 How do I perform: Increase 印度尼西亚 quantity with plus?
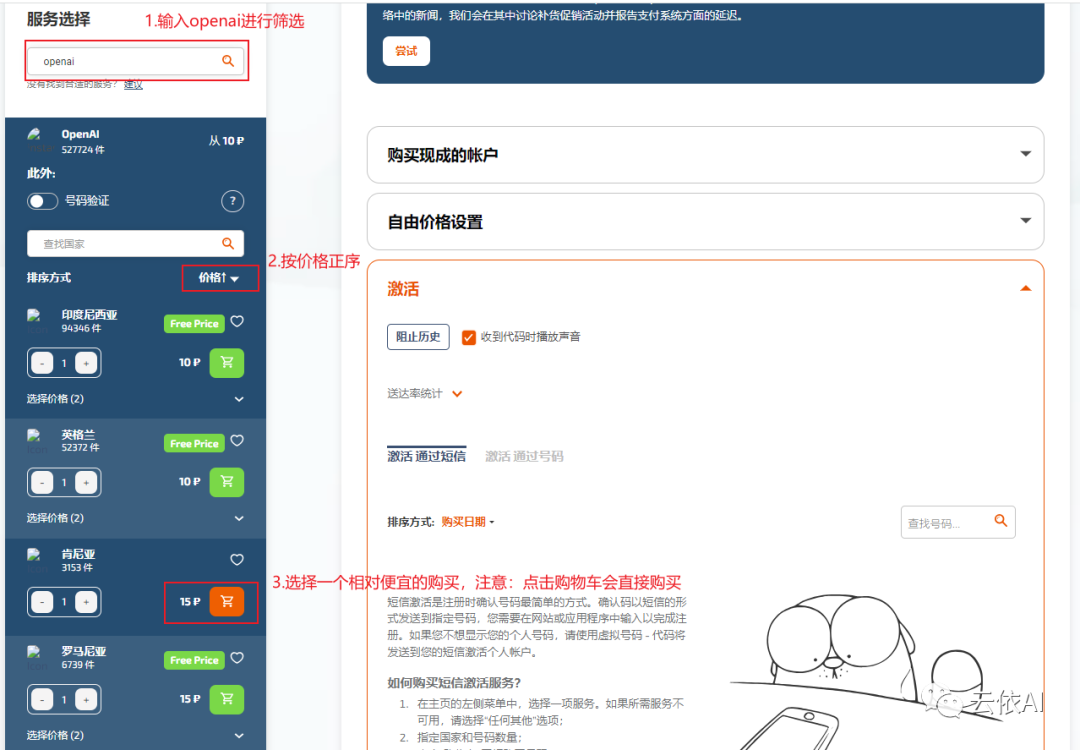coord(86,363)
